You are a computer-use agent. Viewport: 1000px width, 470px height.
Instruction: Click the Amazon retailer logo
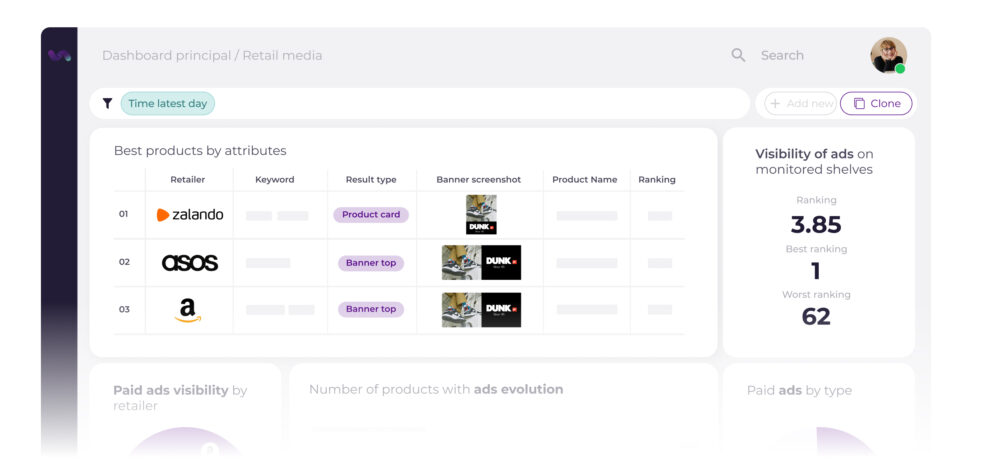(x=188, y=310)
